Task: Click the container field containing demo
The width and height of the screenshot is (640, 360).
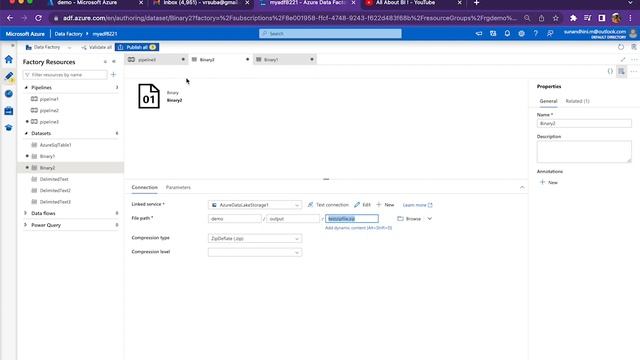Action: [x=234, y=219]
